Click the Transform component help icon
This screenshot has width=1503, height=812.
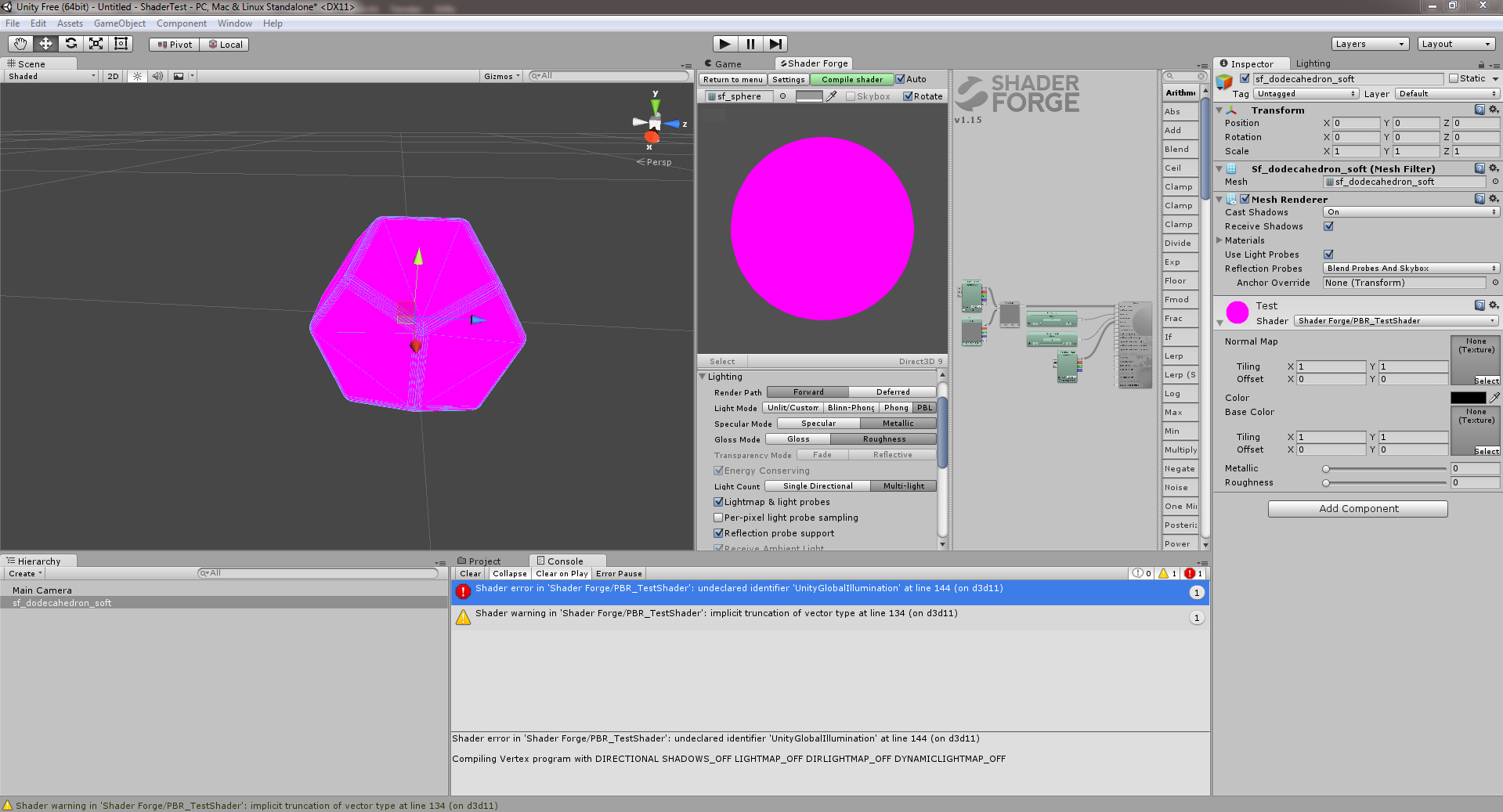click(1480, 110)
